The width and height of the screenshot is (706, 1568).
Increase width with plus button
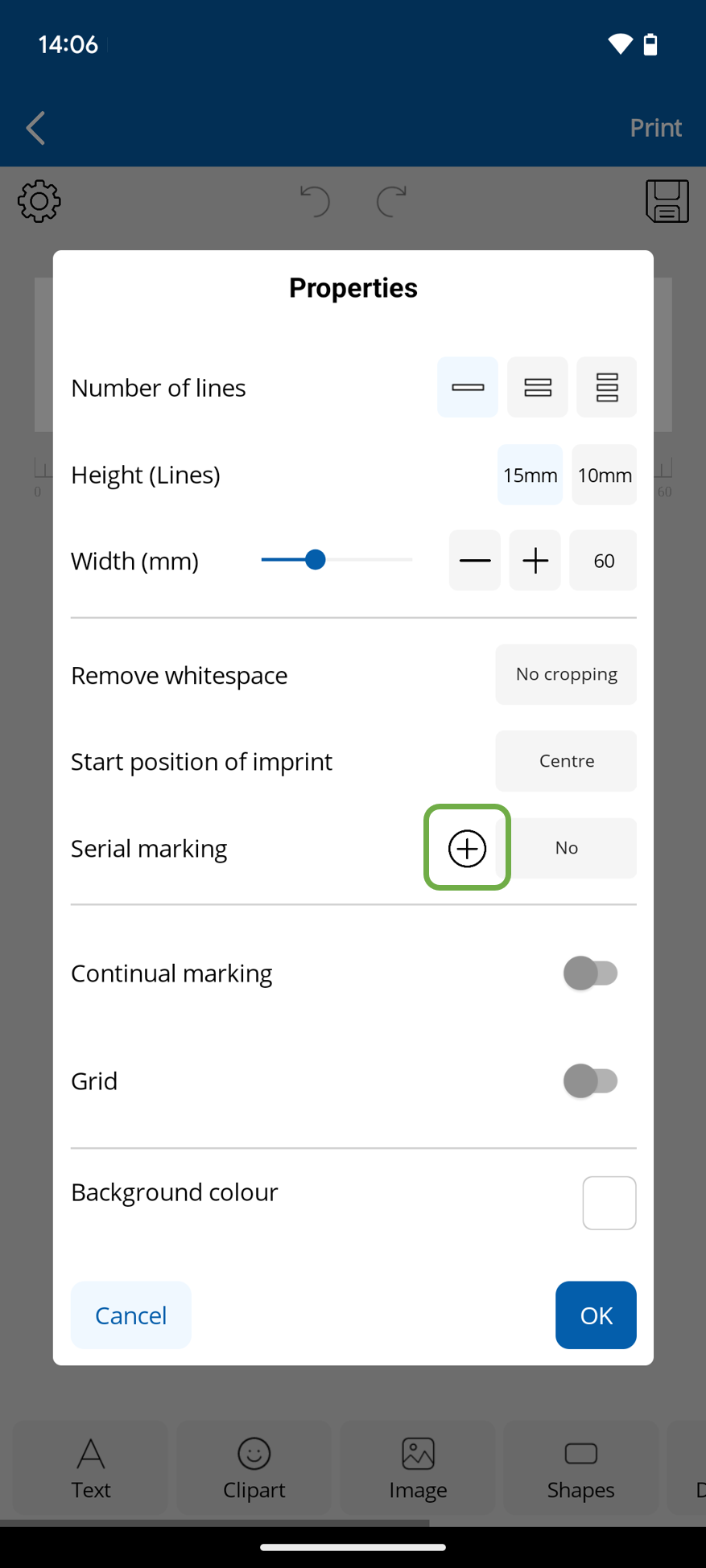[535, 561]
